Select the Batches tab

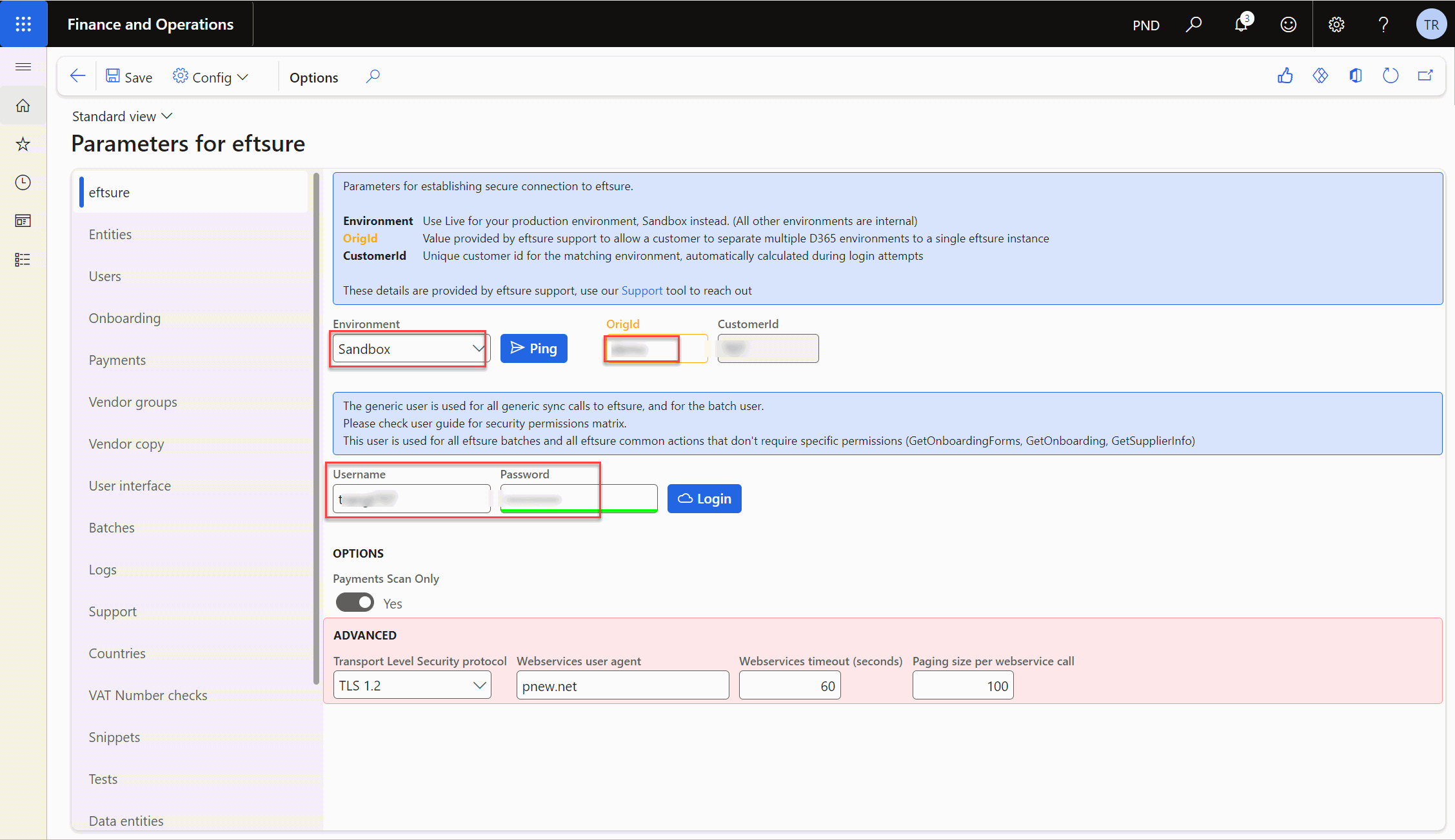pyautogui.click(x=192, y=527)
